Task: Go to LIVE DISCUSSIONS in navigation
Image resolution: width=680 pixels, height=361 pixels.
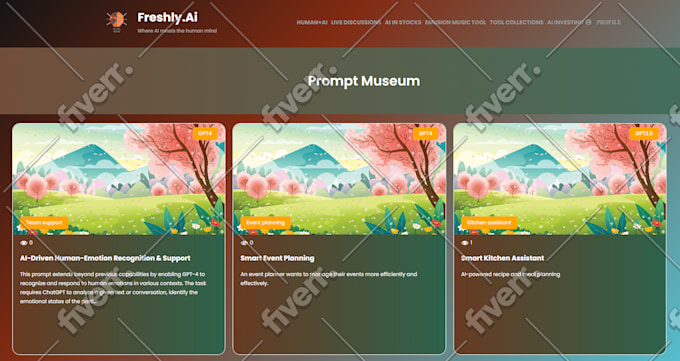Action: tap(356, 22)
